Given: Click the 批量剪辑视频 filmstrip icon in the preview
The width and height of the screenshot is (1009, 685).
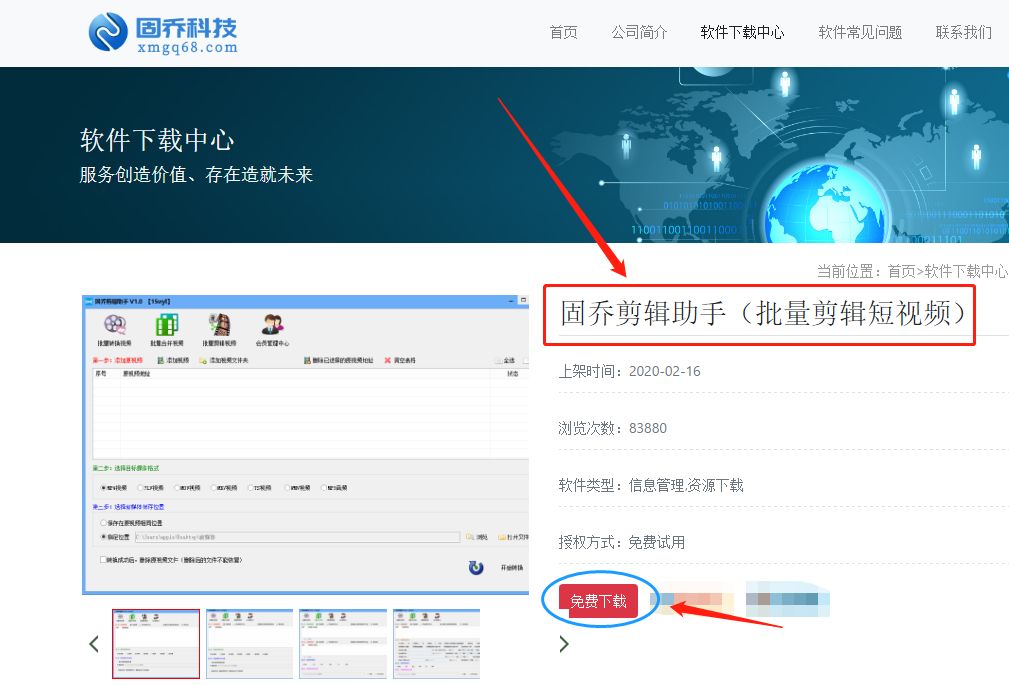Looking at the screenshot, I should click(219, 325).
